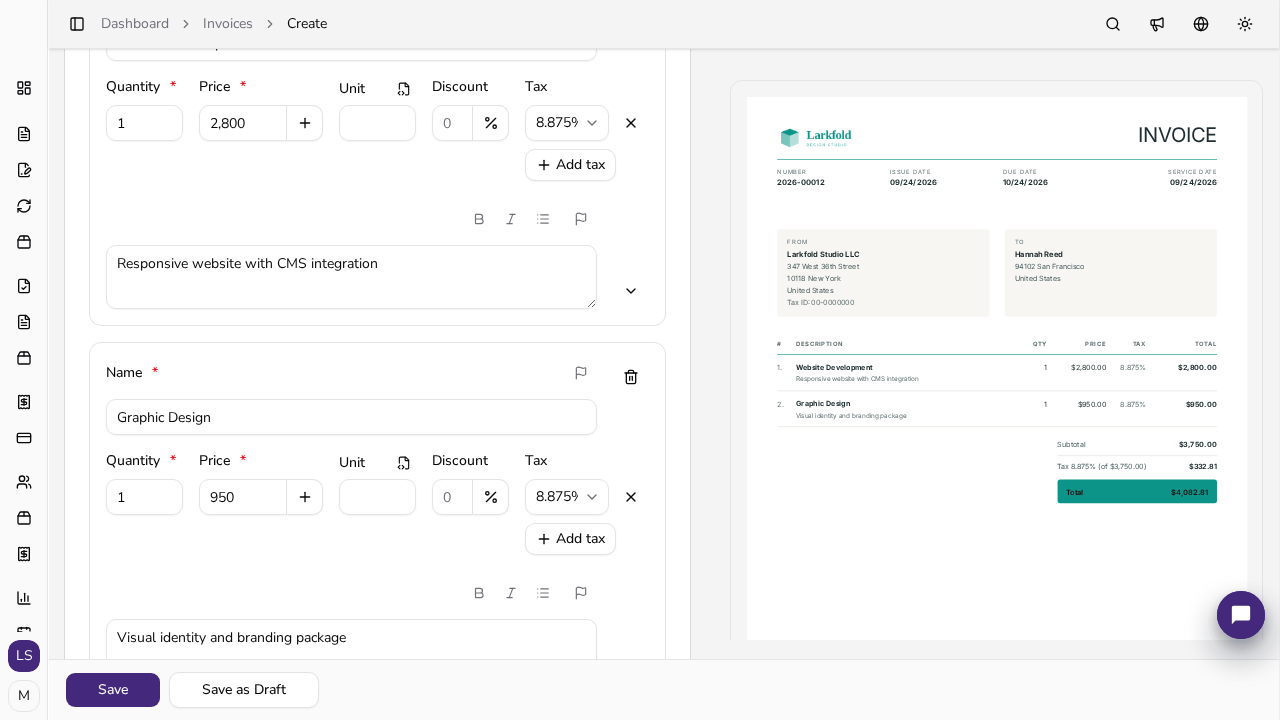Click the Save button
Viewport: 1280px width, 720px height.
(x=113, y=690)
